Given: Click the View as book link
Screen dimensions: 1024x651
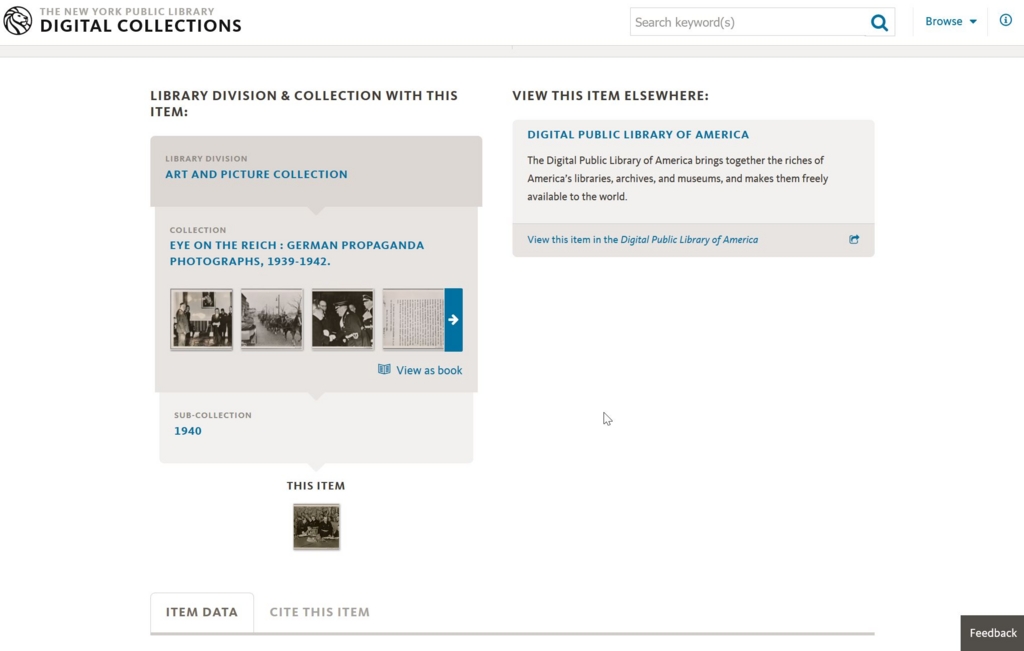Looking at the screenshot, I should click(x=429, y=370).
